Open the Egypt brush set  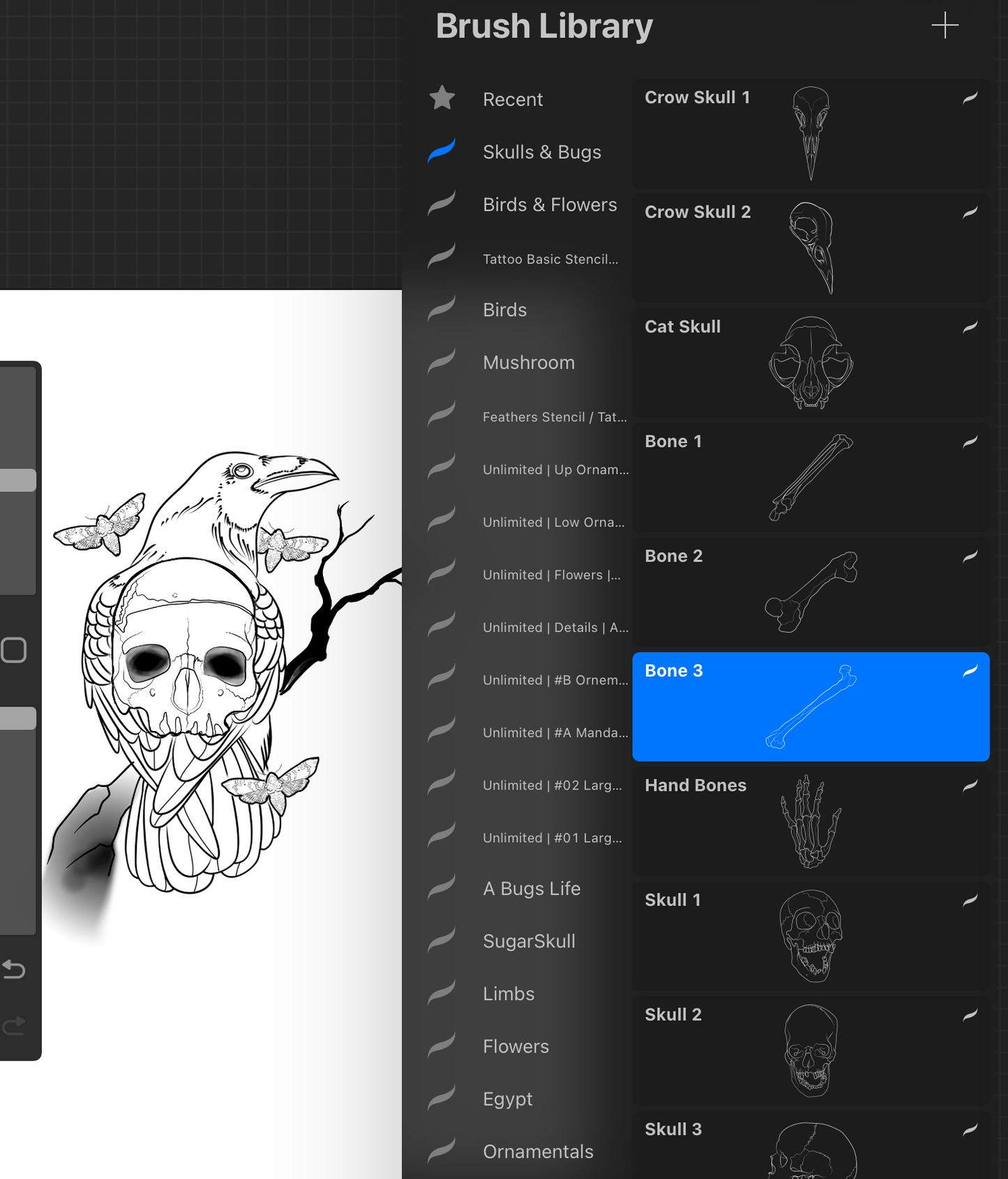pos(507,1099)
